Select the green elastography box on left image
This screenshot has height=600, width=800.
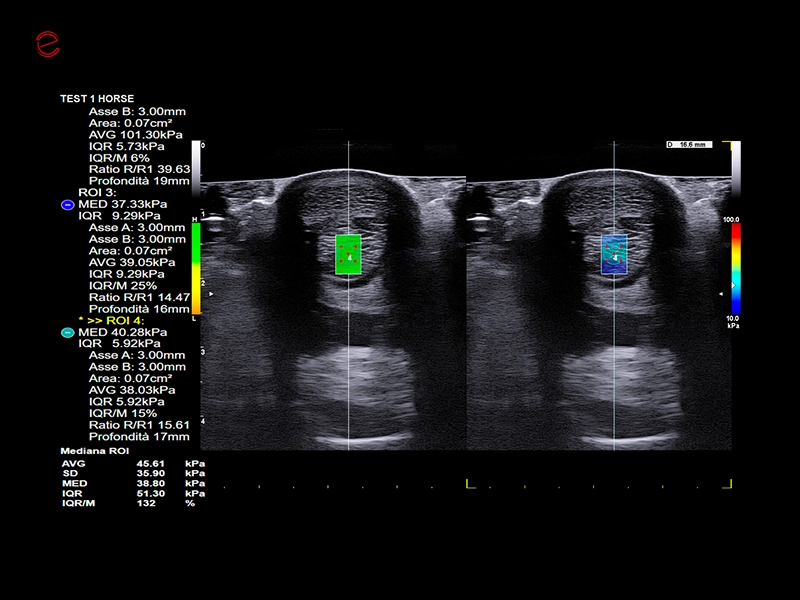tap(347, 254)
